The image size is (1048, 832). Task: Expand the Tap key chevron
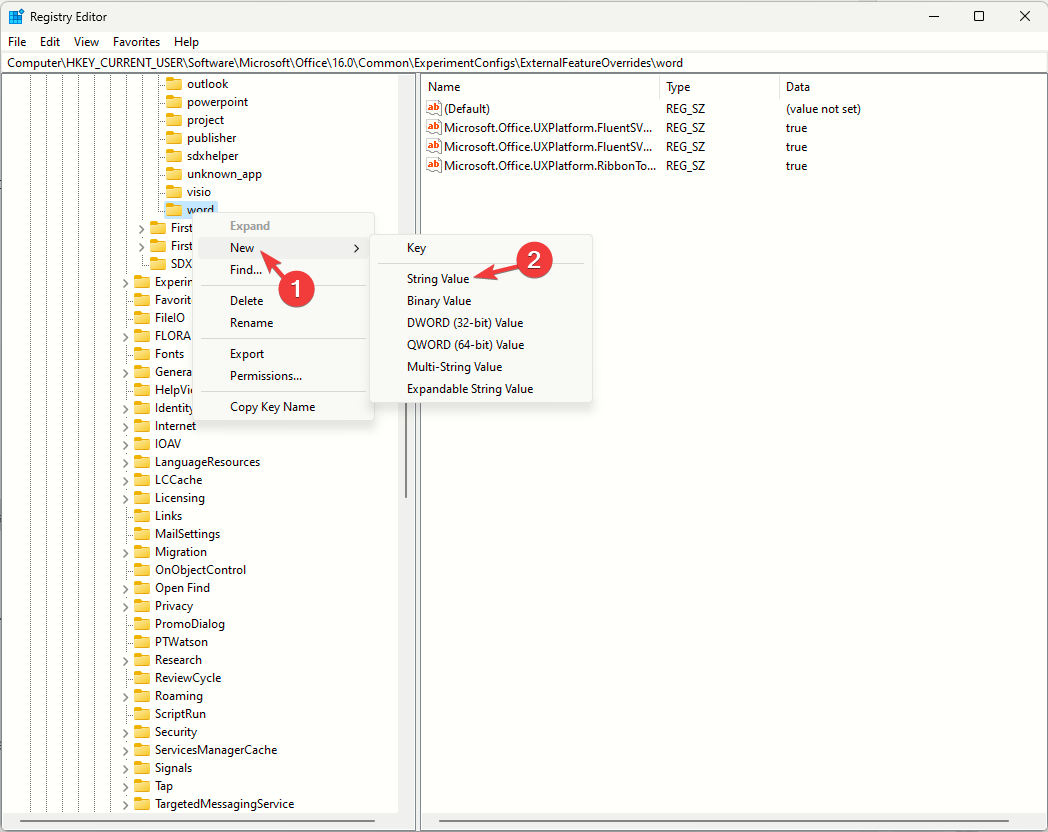126,787
